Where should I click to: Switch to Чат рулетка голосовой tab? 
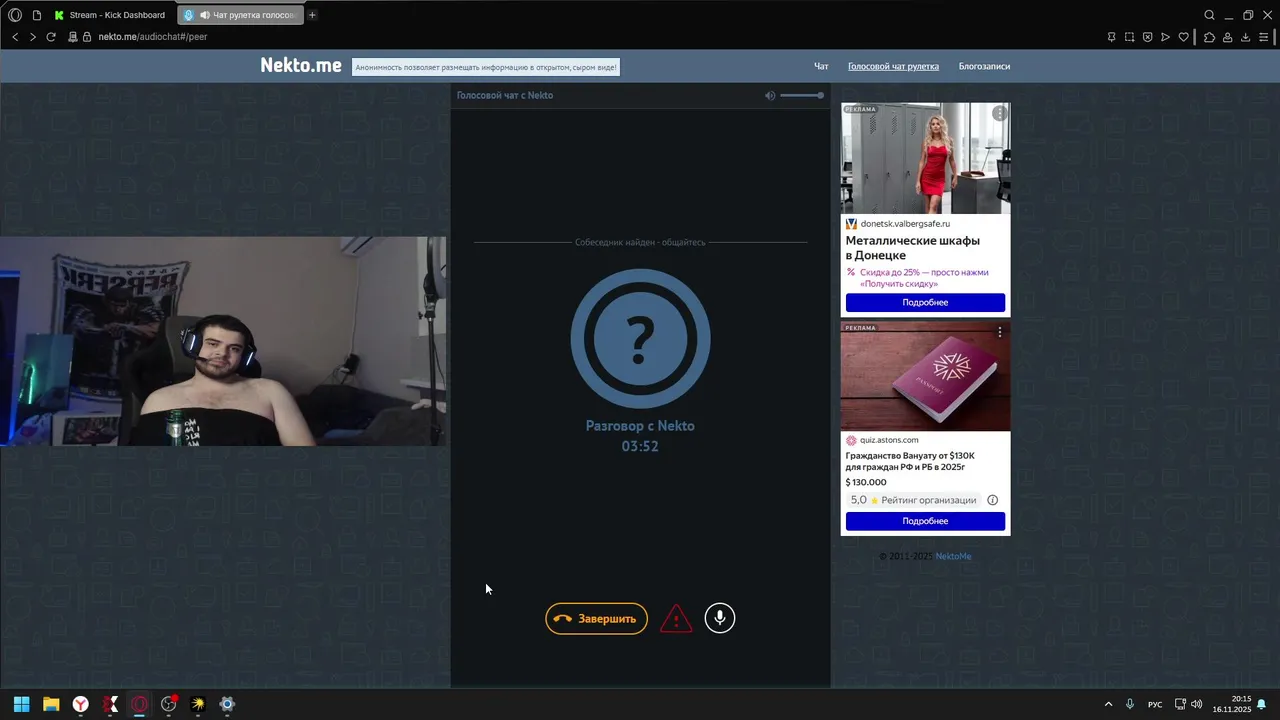[x=241, y=15]
